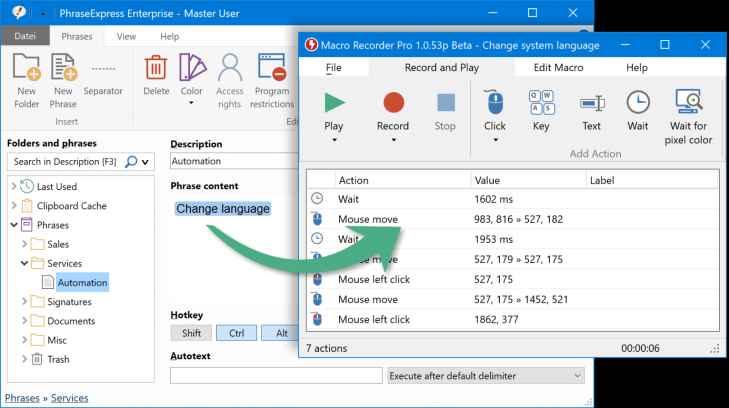The width and height of the screenshot is (729, 408).
Task: Add a Key action to the macro
Action: point(541,105)
